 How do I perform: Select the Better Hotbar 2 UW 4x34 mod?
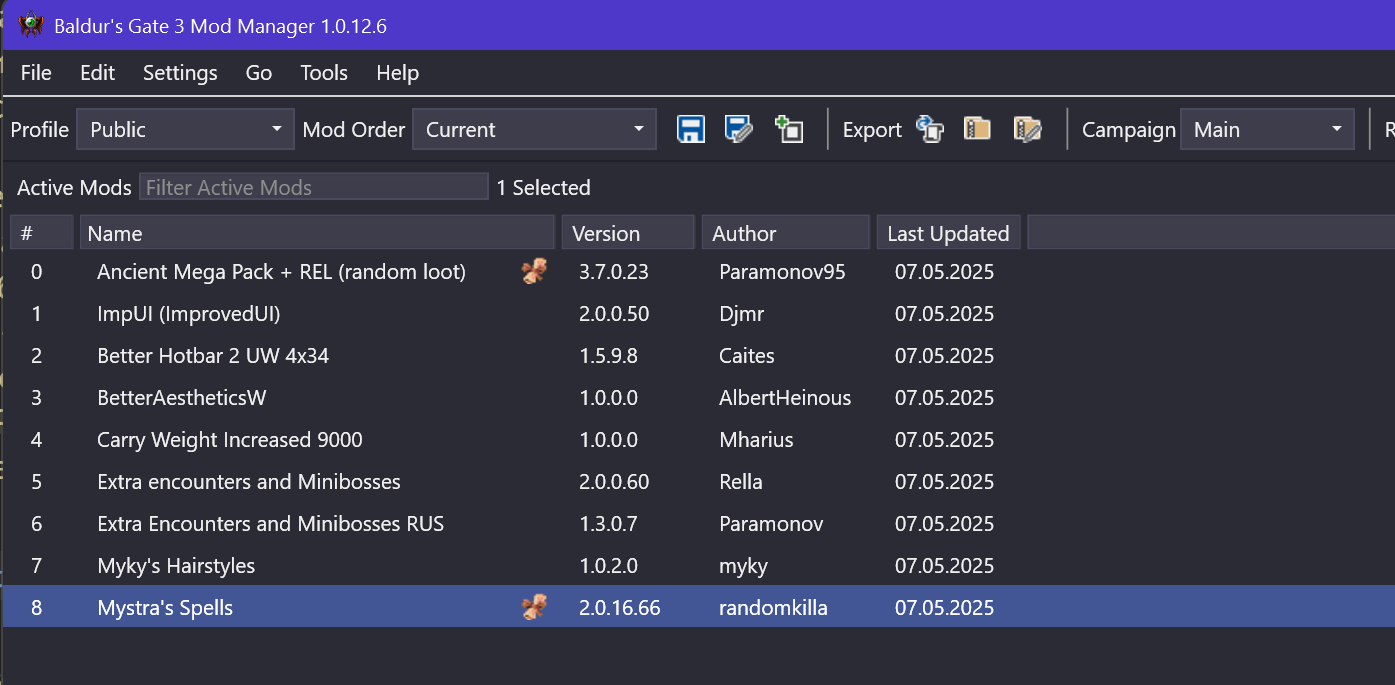point(698,355)
